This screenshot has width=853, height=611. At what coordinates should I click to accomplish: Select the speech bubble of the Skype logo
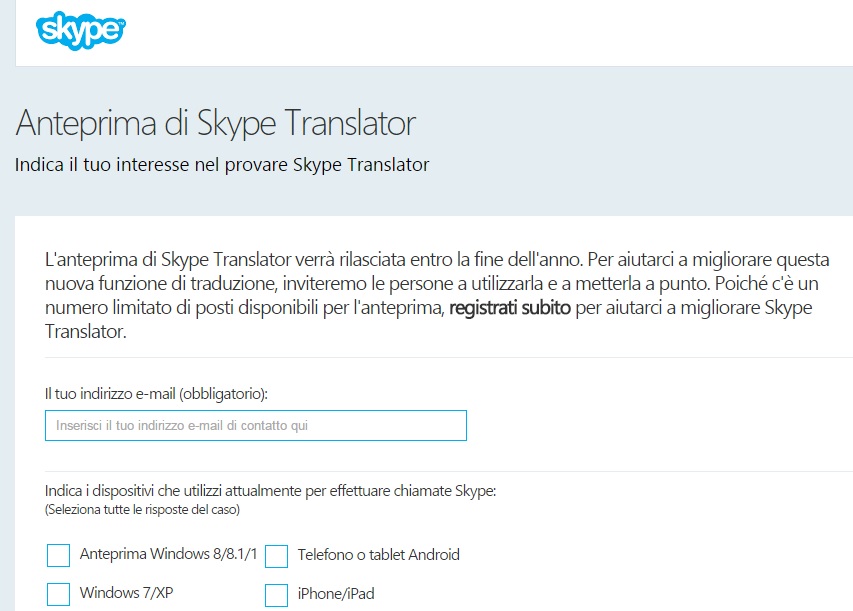click(80, 30)
